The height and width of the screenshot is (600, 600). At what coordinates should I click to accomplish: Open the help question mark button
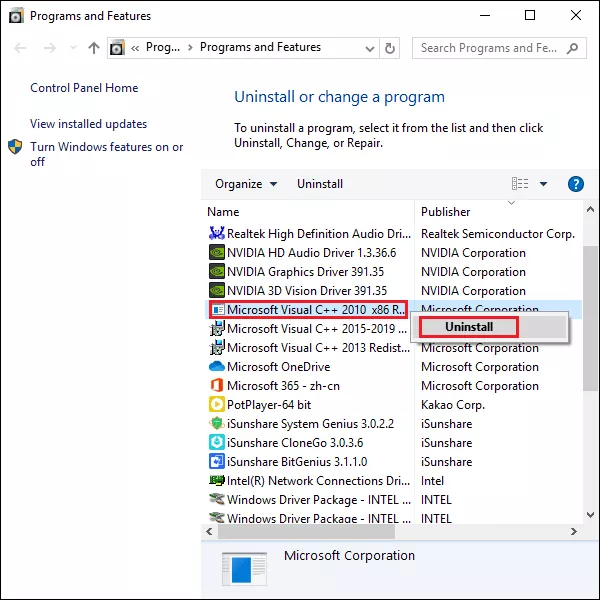[x=576, y=184]
